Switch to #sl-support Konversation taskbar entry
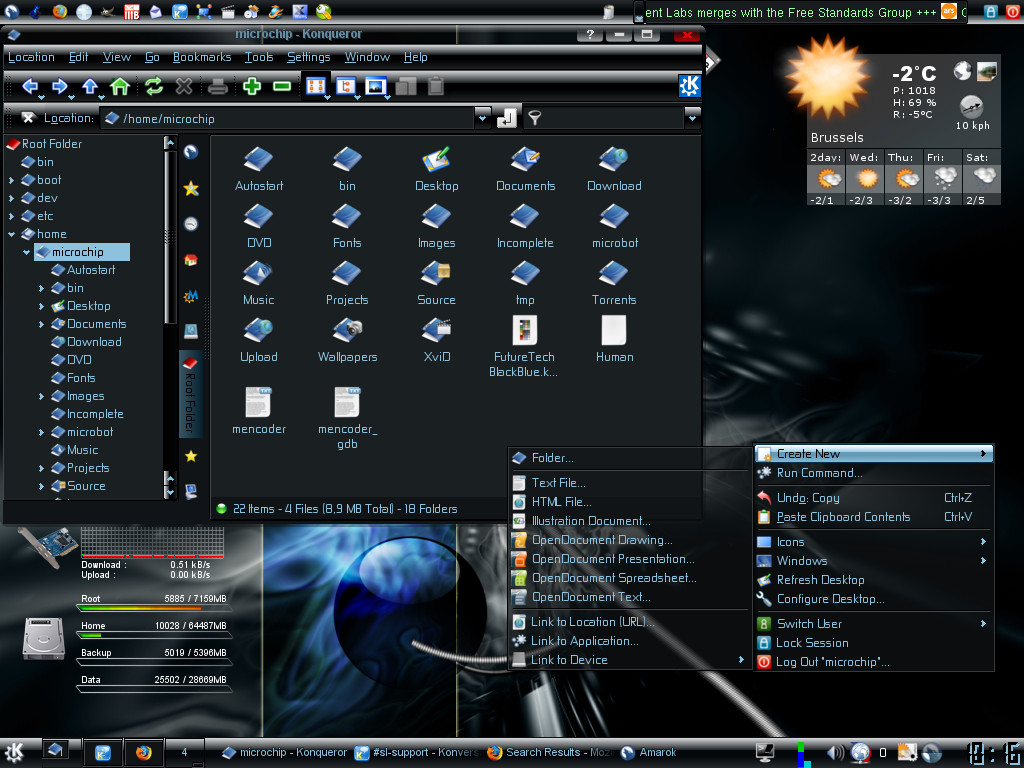Image resolution: width=1024 pixels, height=768 pixels. click(x=416, y=752)
